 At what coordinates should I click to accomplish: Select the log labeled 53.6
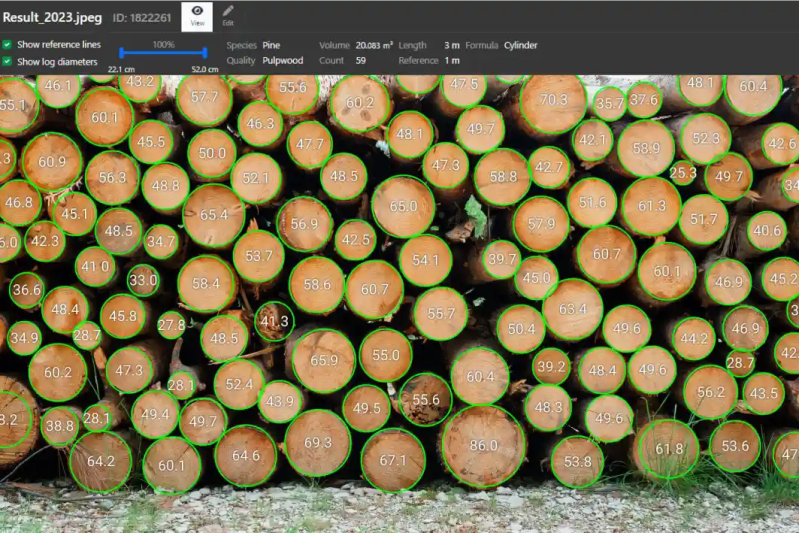735,446
